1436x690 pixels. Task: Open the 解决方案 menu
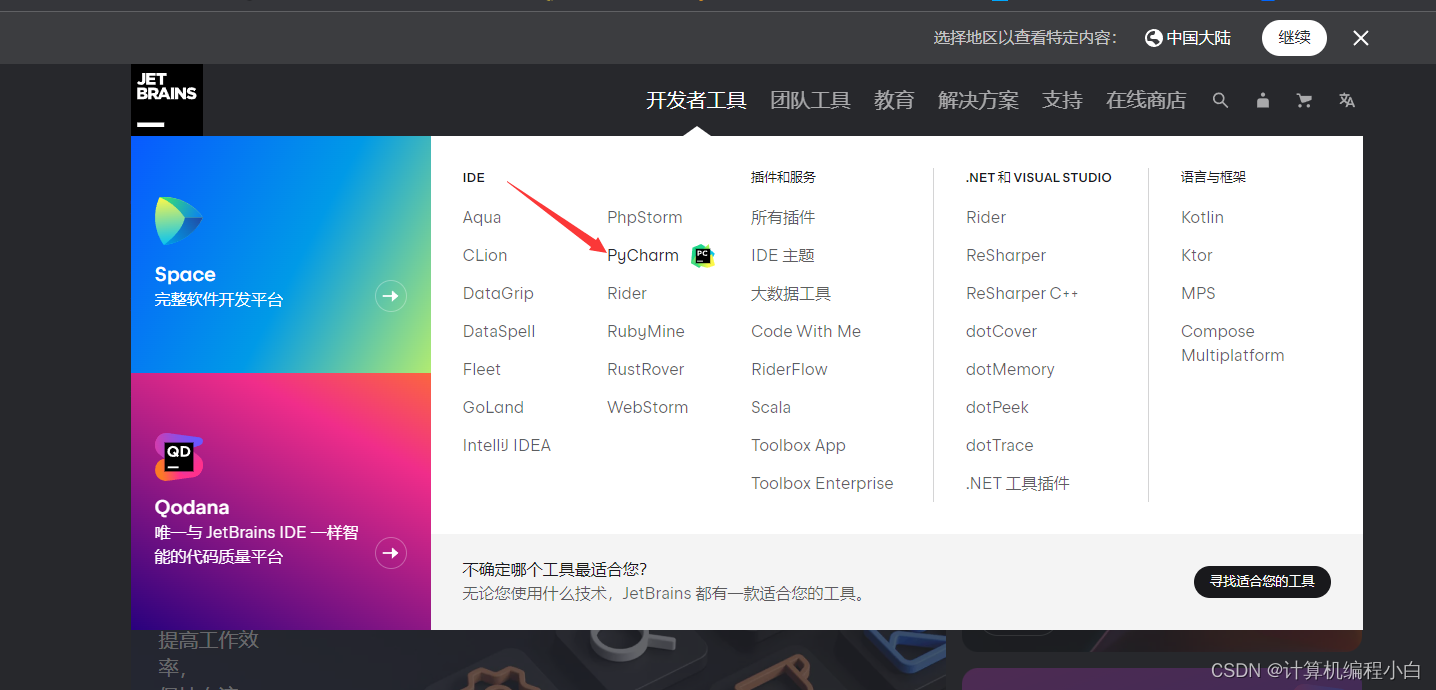(x=978, y=100)
